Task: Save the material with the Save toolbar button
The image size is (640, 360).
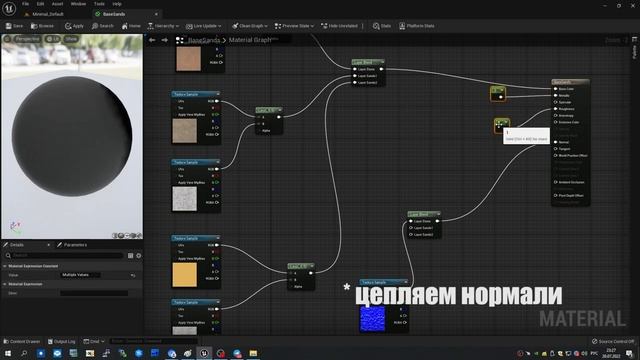Action: pyautogui.click(x=14, y=26)
